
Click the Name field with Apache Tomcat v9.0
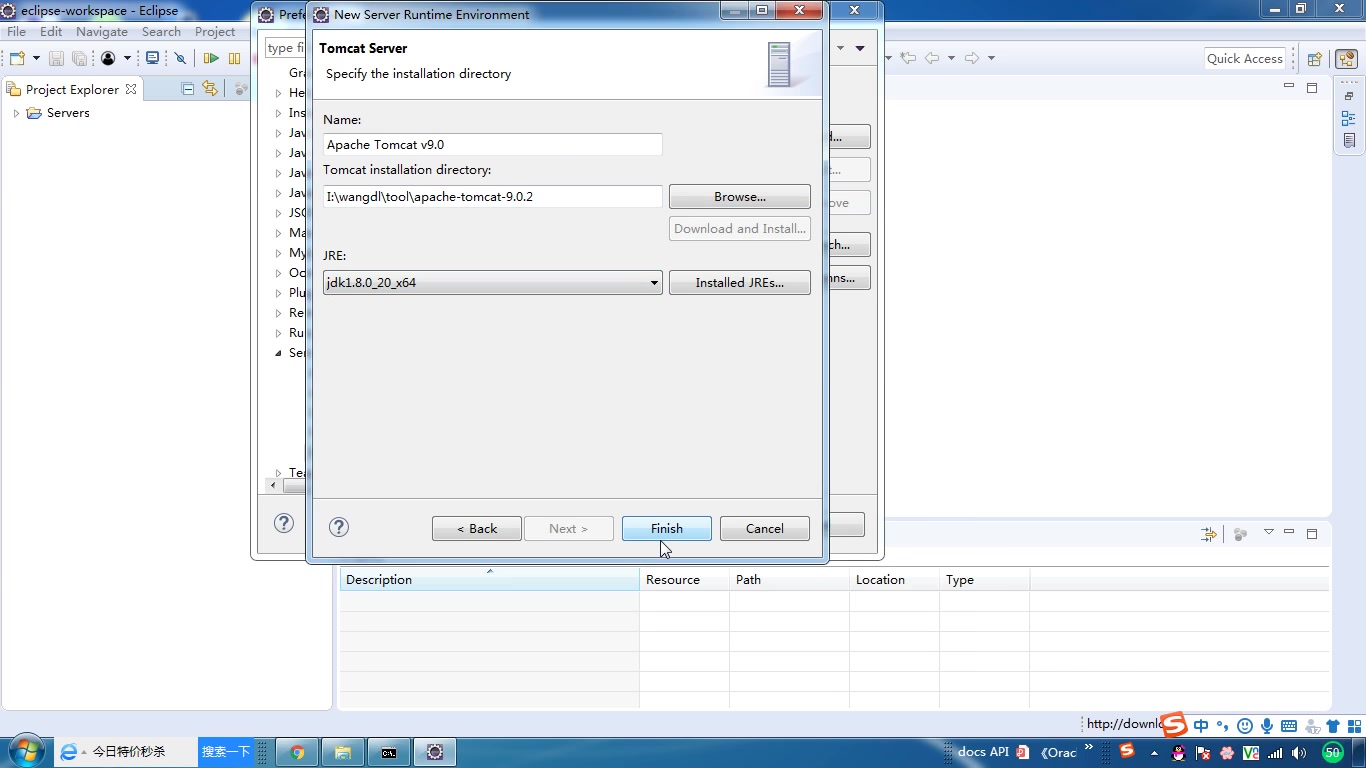point(492,145)
